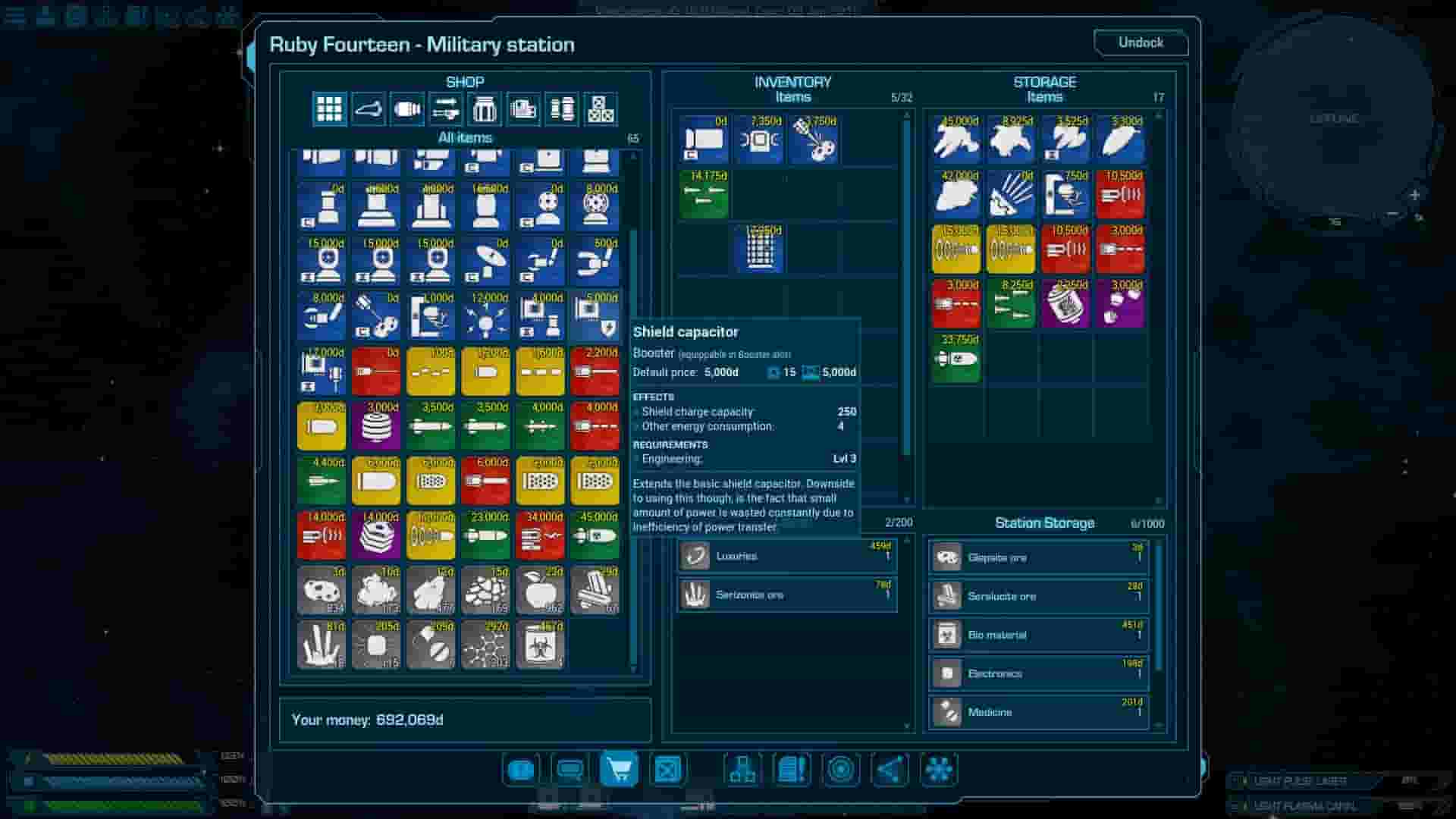Open the shopping cart trade view
Image resolution: width=1456 pixels, height=819 pixels.
[620, 770]
